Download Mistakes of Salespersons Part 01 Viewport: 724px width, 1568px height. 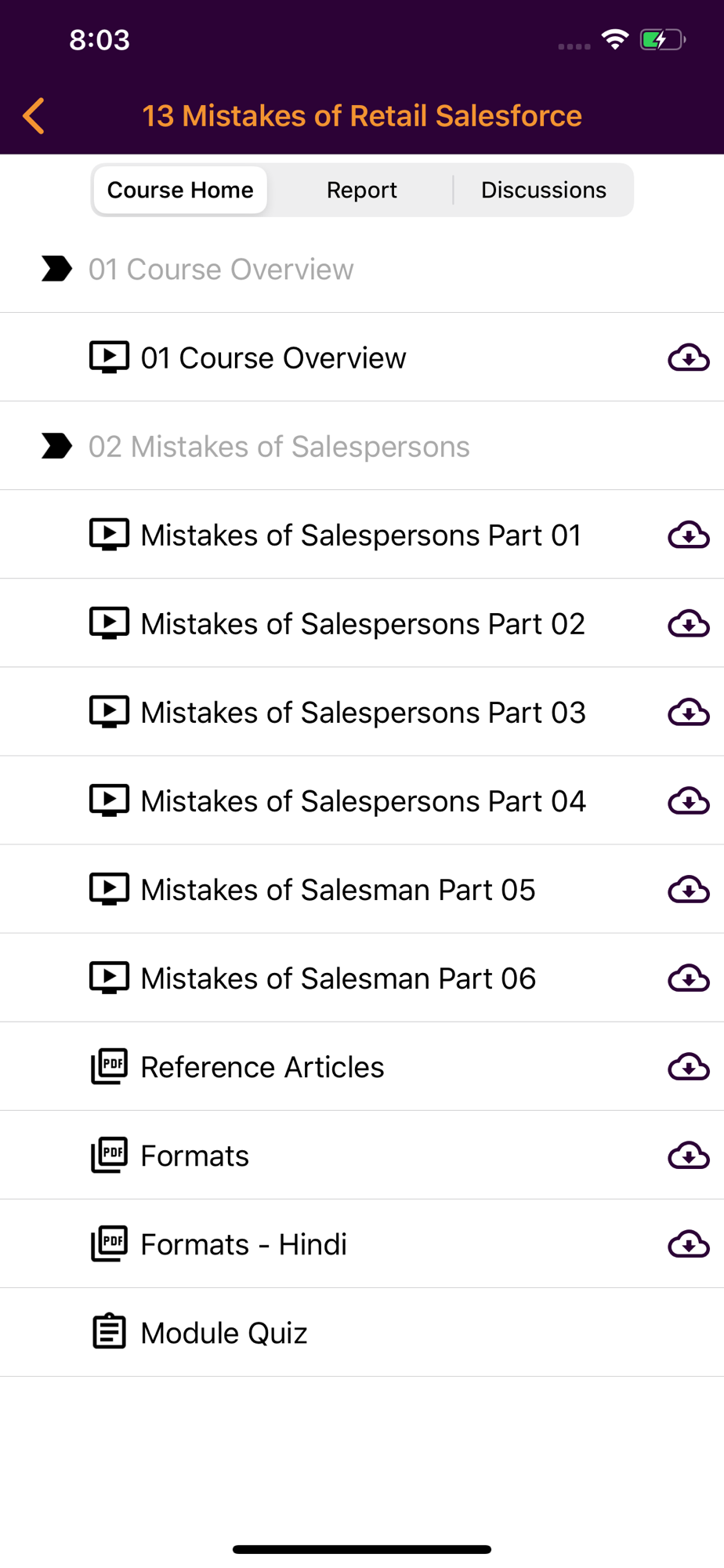[689, 535]
